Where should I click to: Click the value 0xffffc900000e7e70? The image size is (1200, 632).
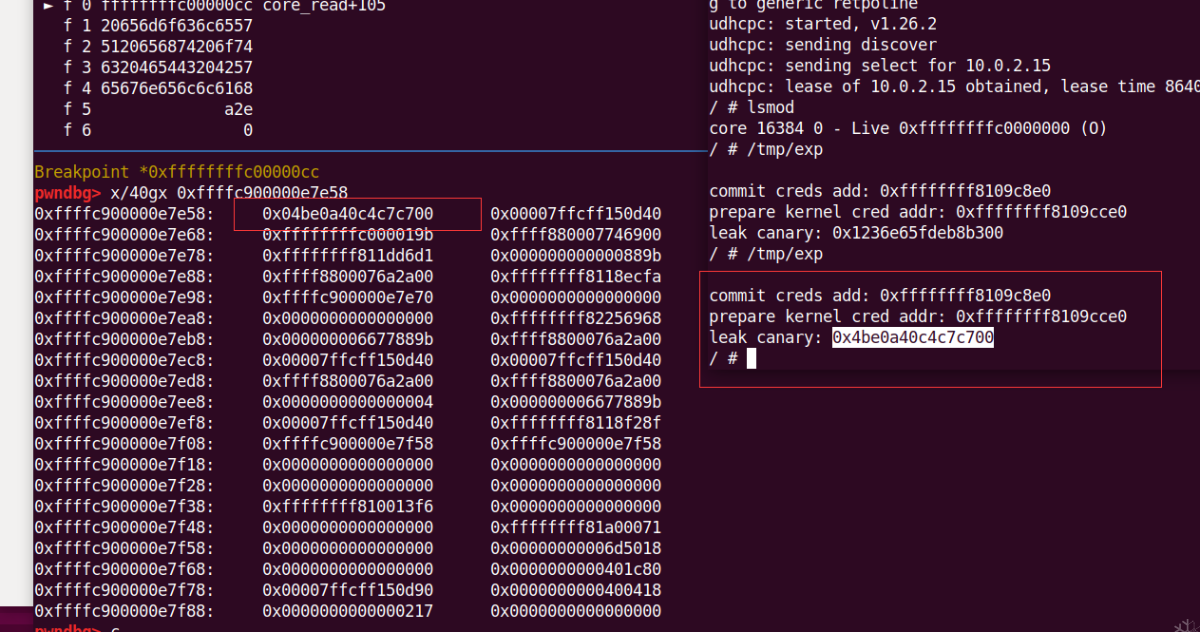[348, 298]
